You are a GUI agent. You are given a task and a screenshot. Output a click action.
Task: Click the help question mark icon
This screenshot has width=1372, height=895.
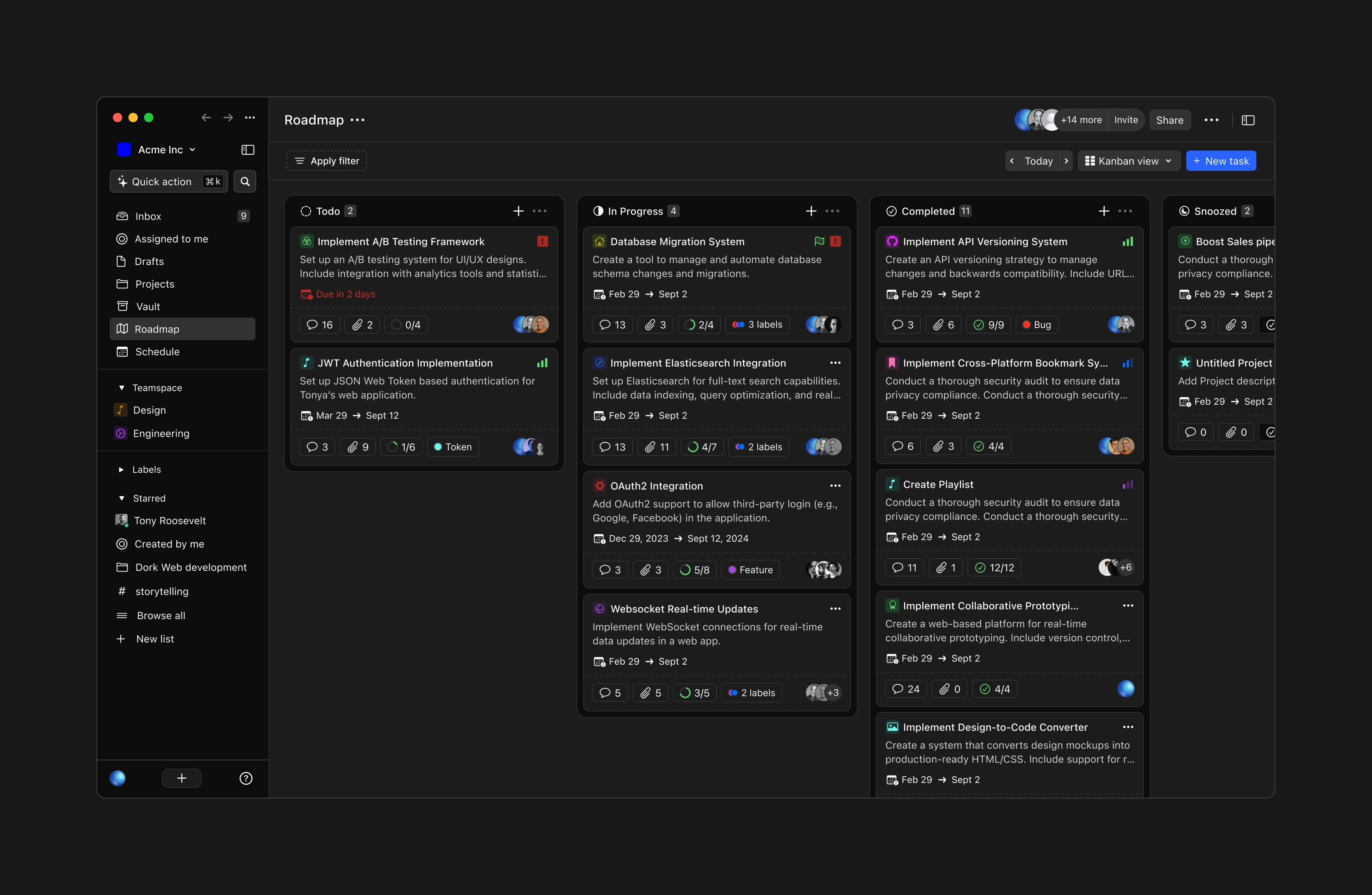(x=246, y=779)
